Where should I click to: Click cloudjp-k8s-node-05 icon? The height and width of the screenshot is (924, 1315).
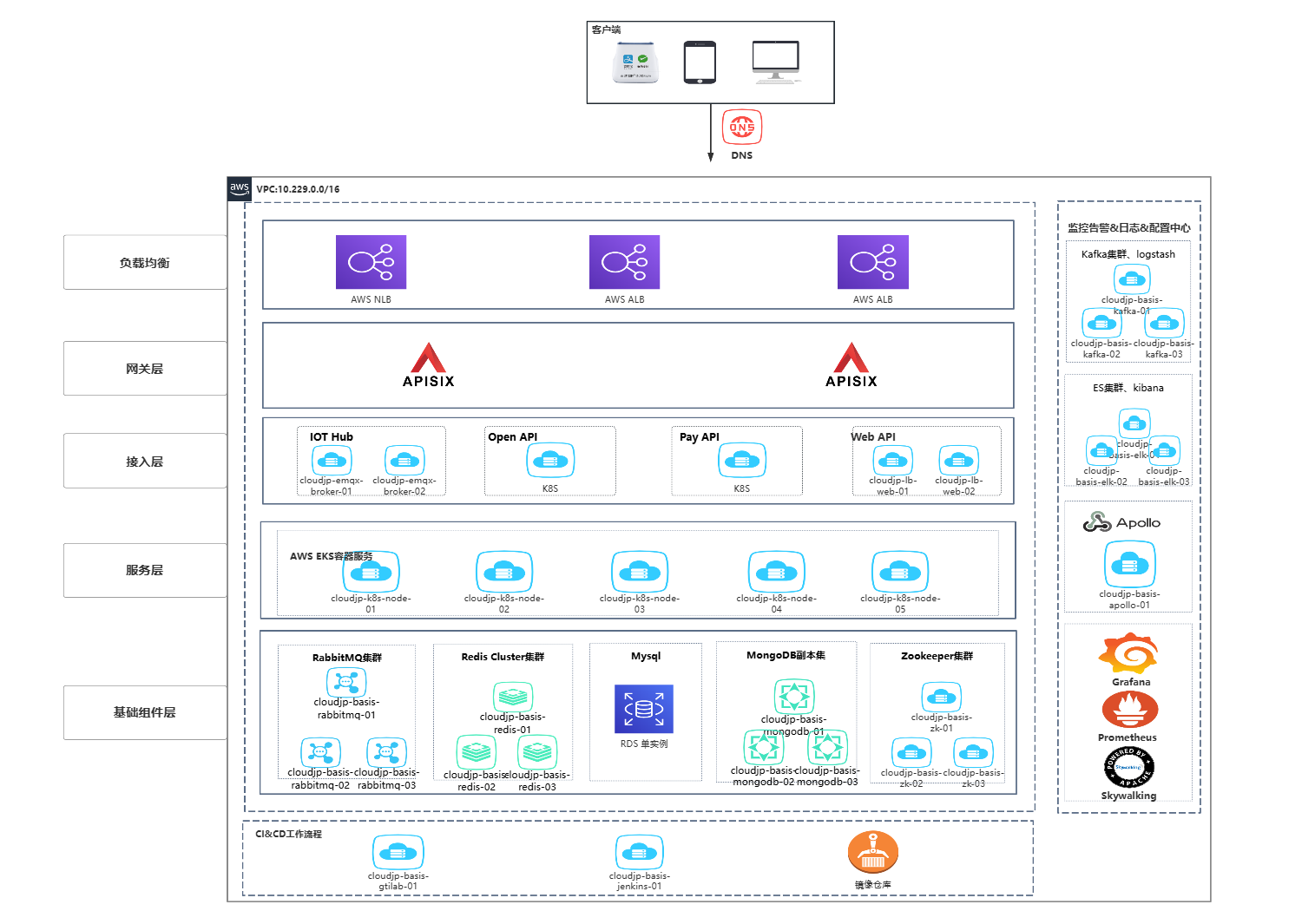[x=900, y=572]
